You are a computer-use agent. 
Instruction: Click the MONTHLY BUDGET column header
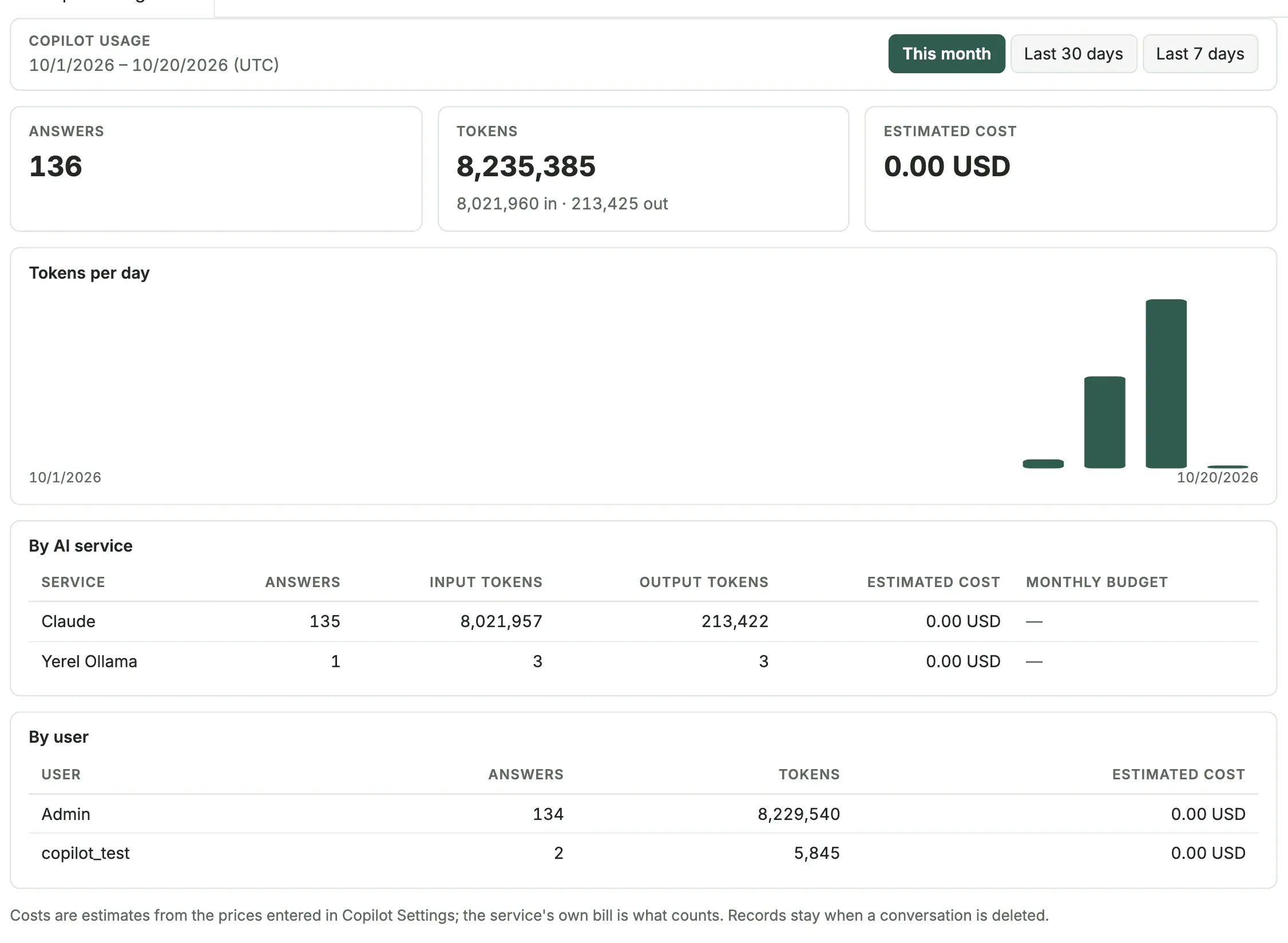[x=1096, y=583]
